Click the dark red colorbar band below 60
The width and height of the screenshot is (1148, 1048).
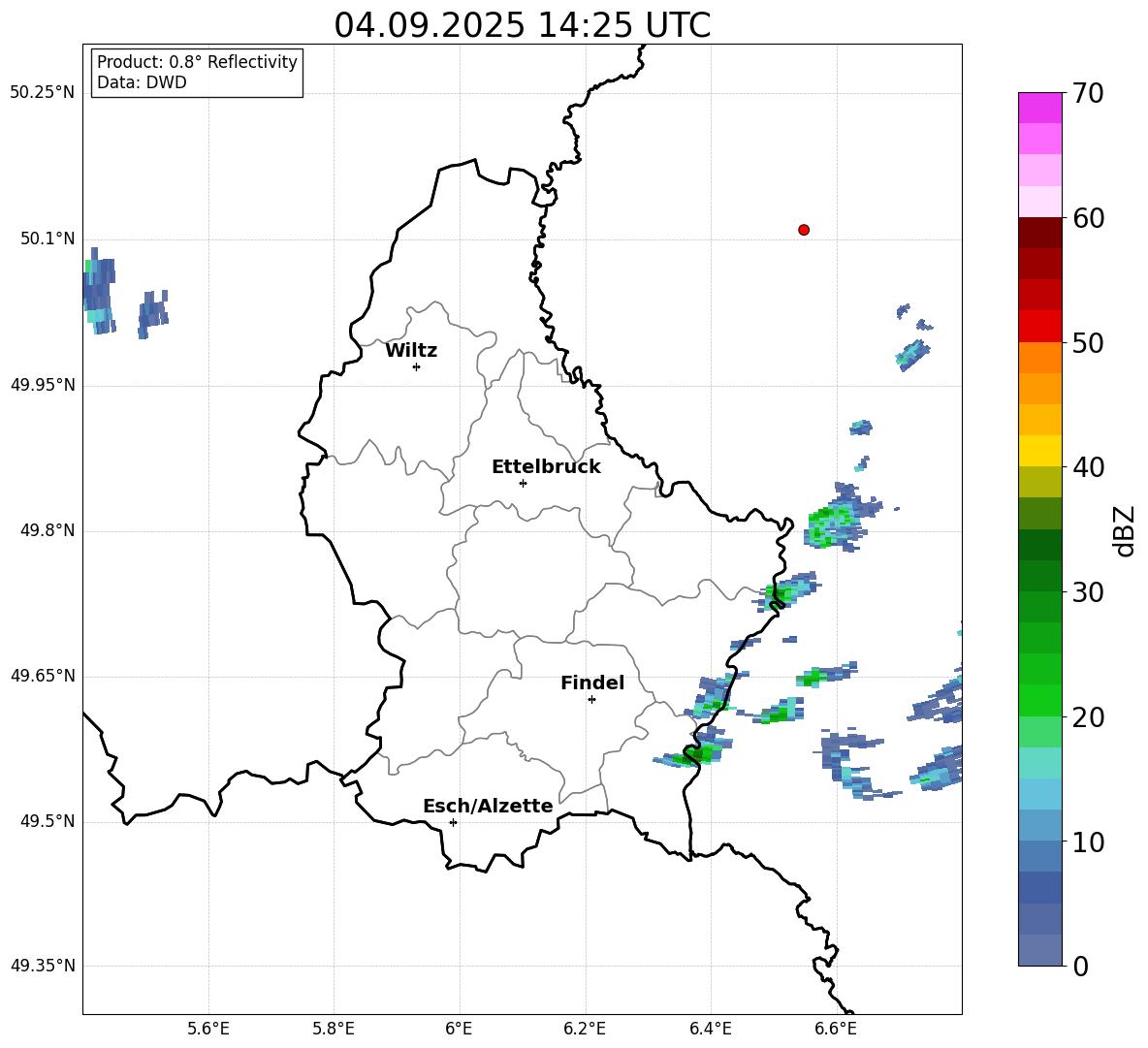(x=1039, y=233)
